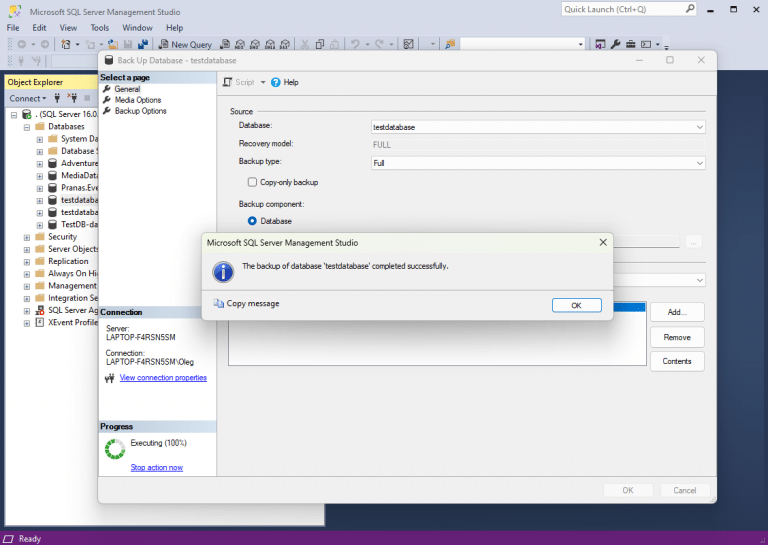Open the Help menu in menu bar
Viewport: 768px width, 545px height.
174,28
